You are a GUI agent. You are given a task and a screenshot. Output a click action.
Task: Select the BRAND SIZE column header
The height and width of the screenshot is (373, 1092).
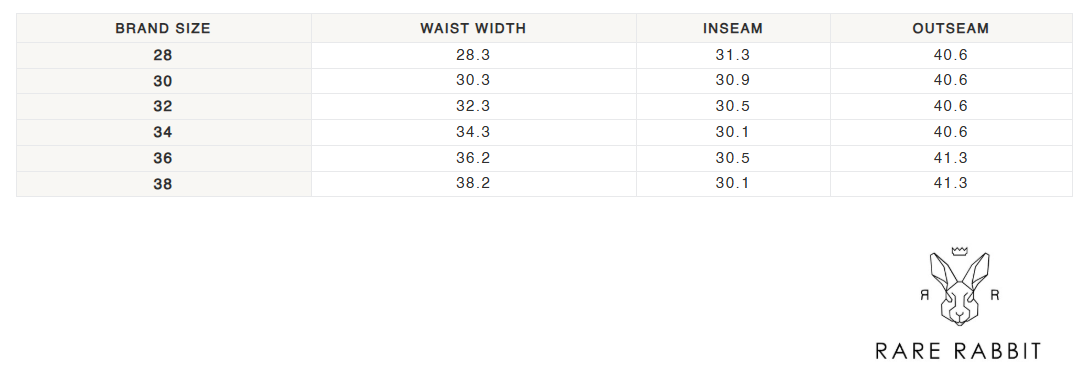[163, 29]
